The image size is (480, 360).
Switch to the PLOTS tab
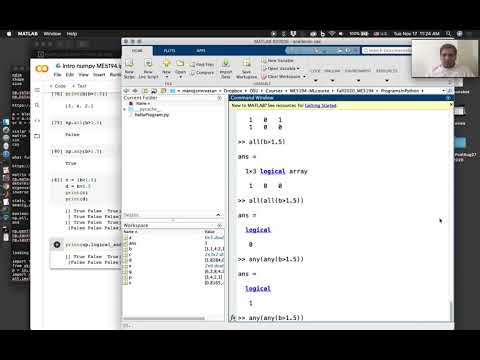tap(169, 51)
